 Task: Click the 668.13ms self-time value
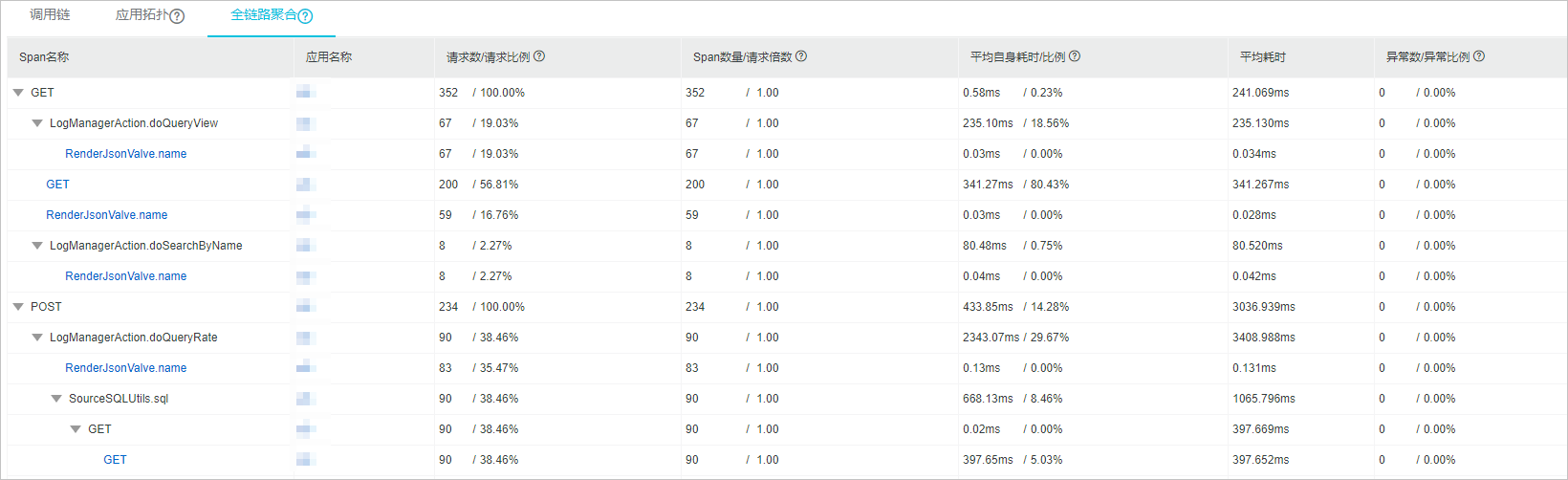point(988,399)
